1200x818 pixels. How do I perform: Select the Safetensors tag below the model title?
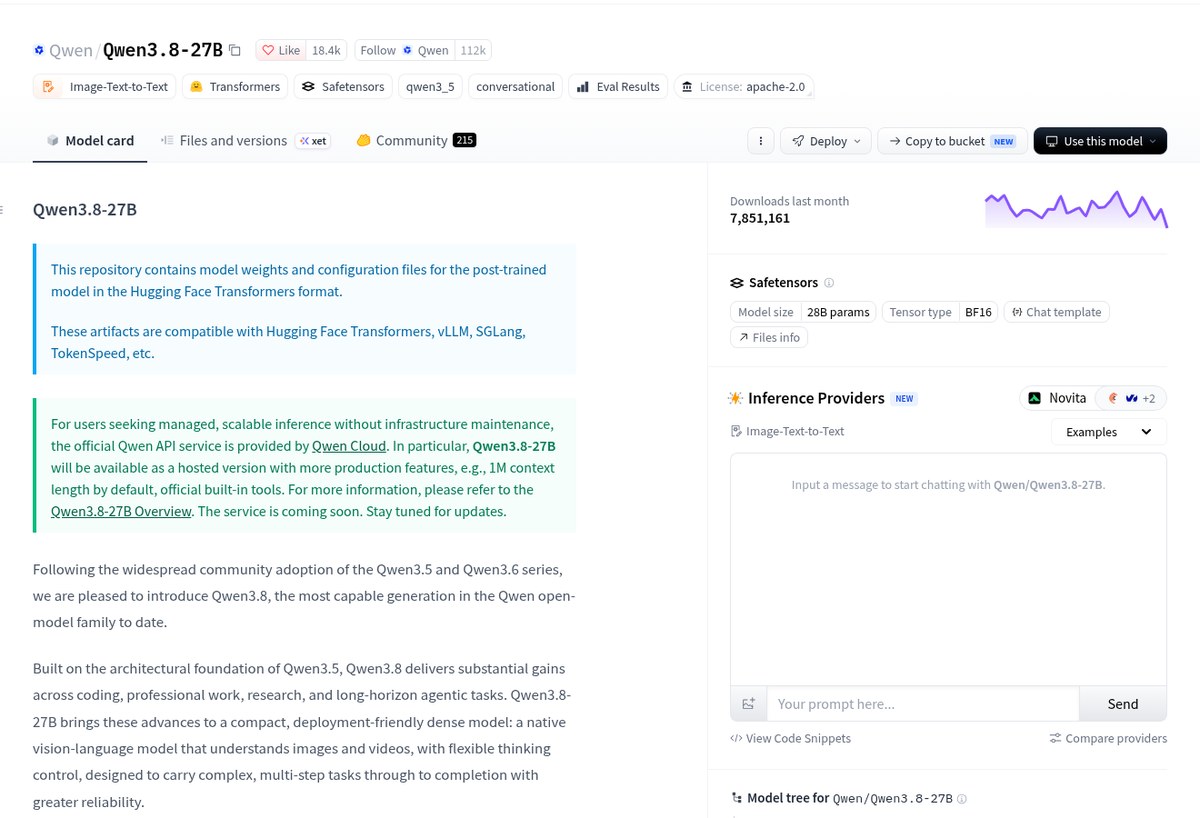coord(343,87)
